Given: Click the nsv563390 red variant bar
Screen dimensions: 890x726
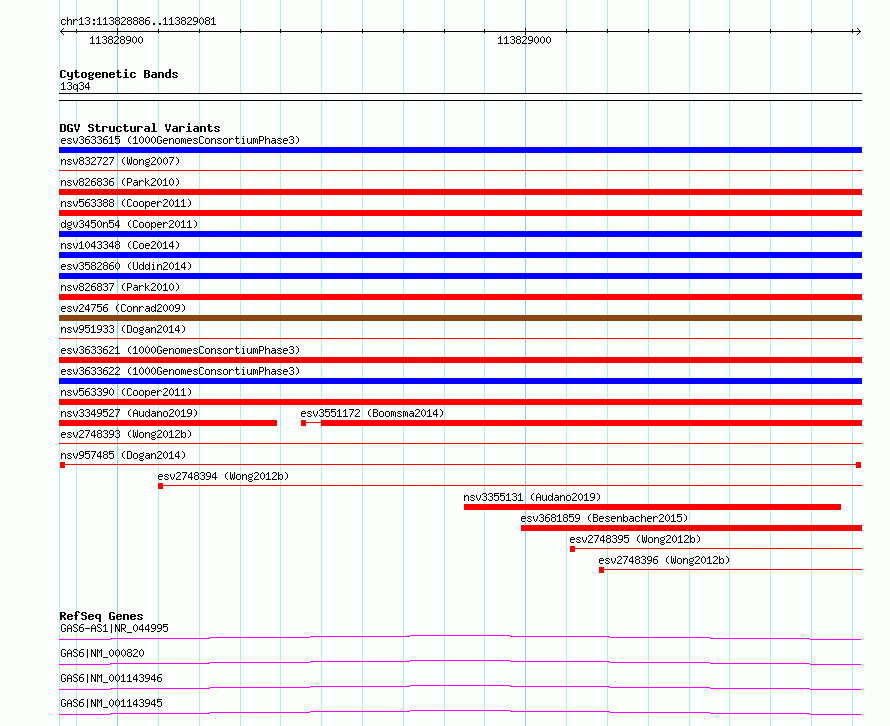Looking at the screenshot, I should point(460,402).
